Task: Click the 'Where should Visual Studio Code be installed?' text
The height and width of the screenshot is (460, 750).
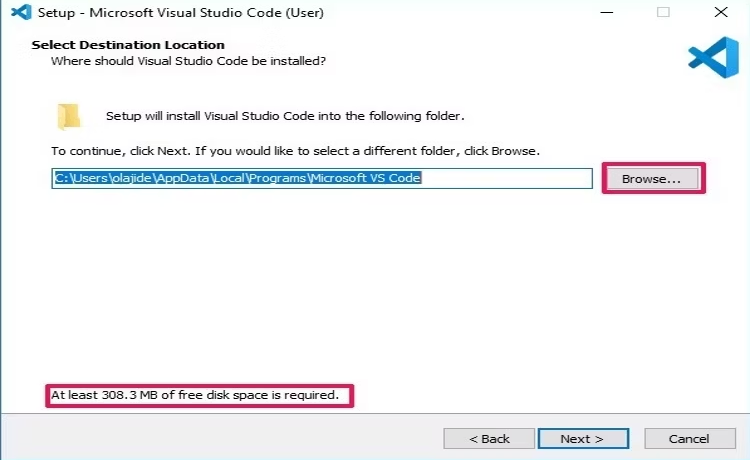Action: [x=188, y=61]
